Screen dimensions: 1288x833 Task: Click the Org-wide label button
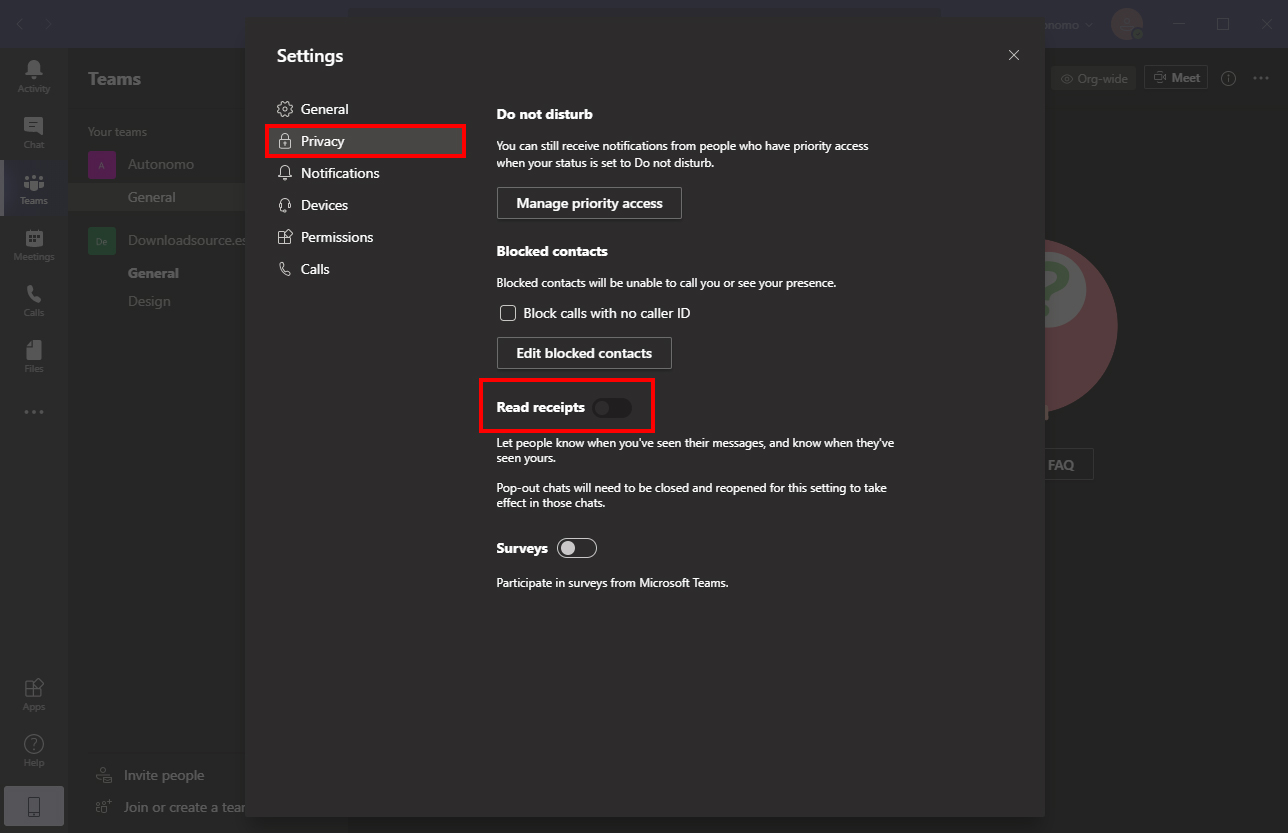[1093, 78]
